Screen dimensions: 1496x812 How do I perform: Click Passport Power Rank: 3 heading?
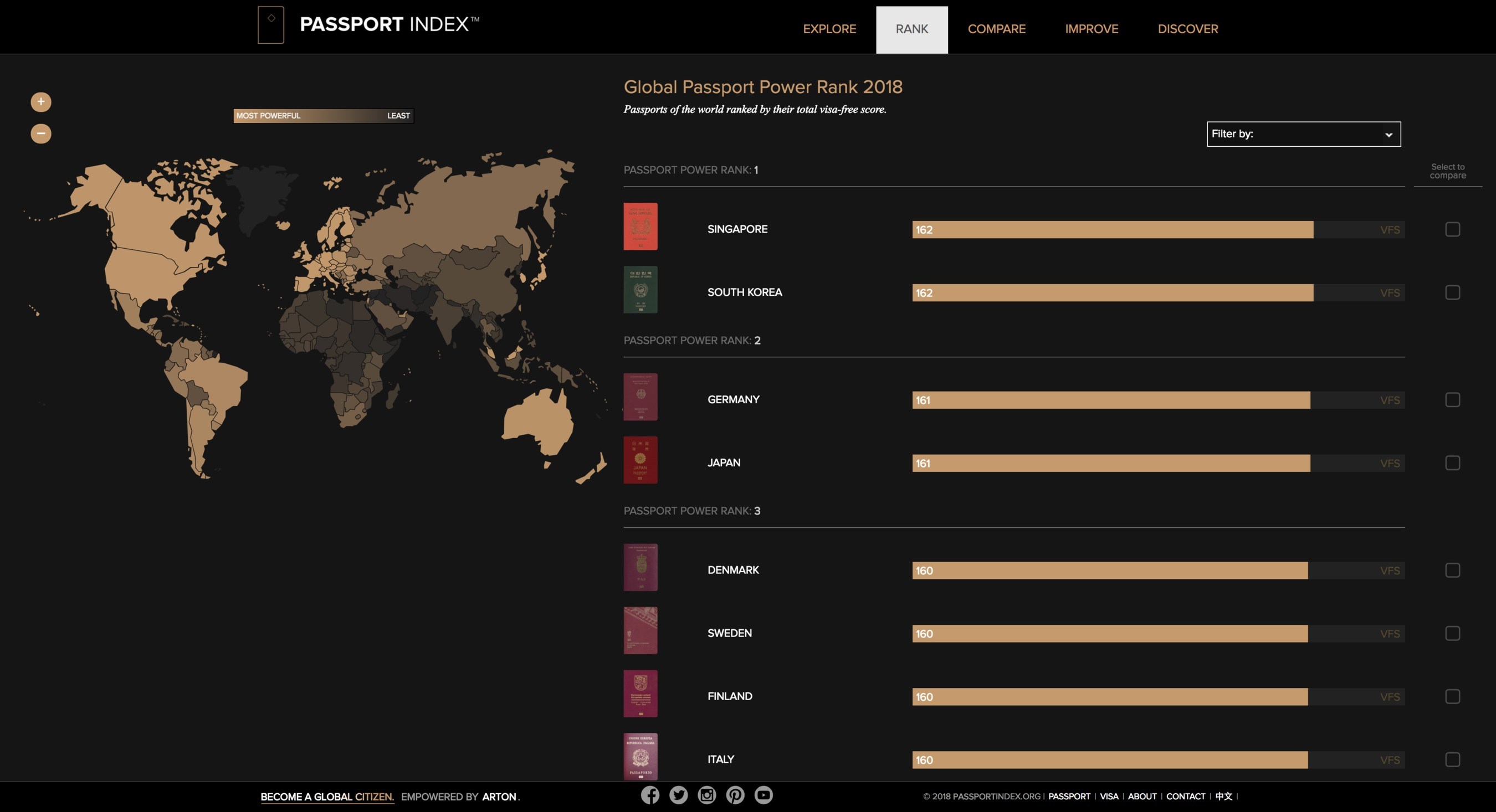692,511
